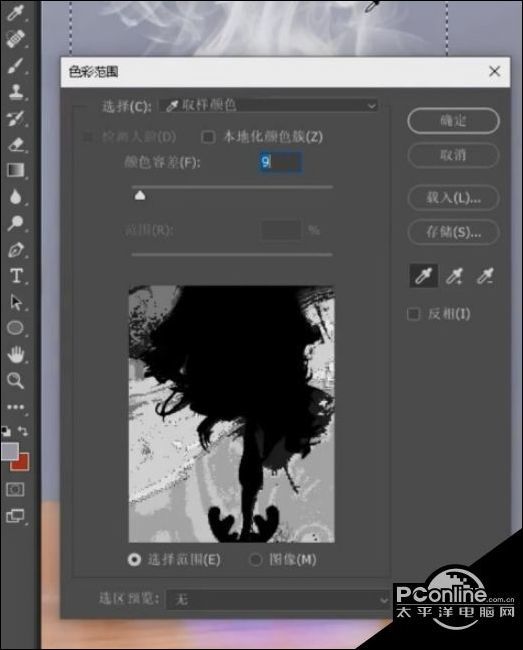This screenshot has width=523, height=650.
Task: Select the History Brush tool
Action: click(16, 118)
